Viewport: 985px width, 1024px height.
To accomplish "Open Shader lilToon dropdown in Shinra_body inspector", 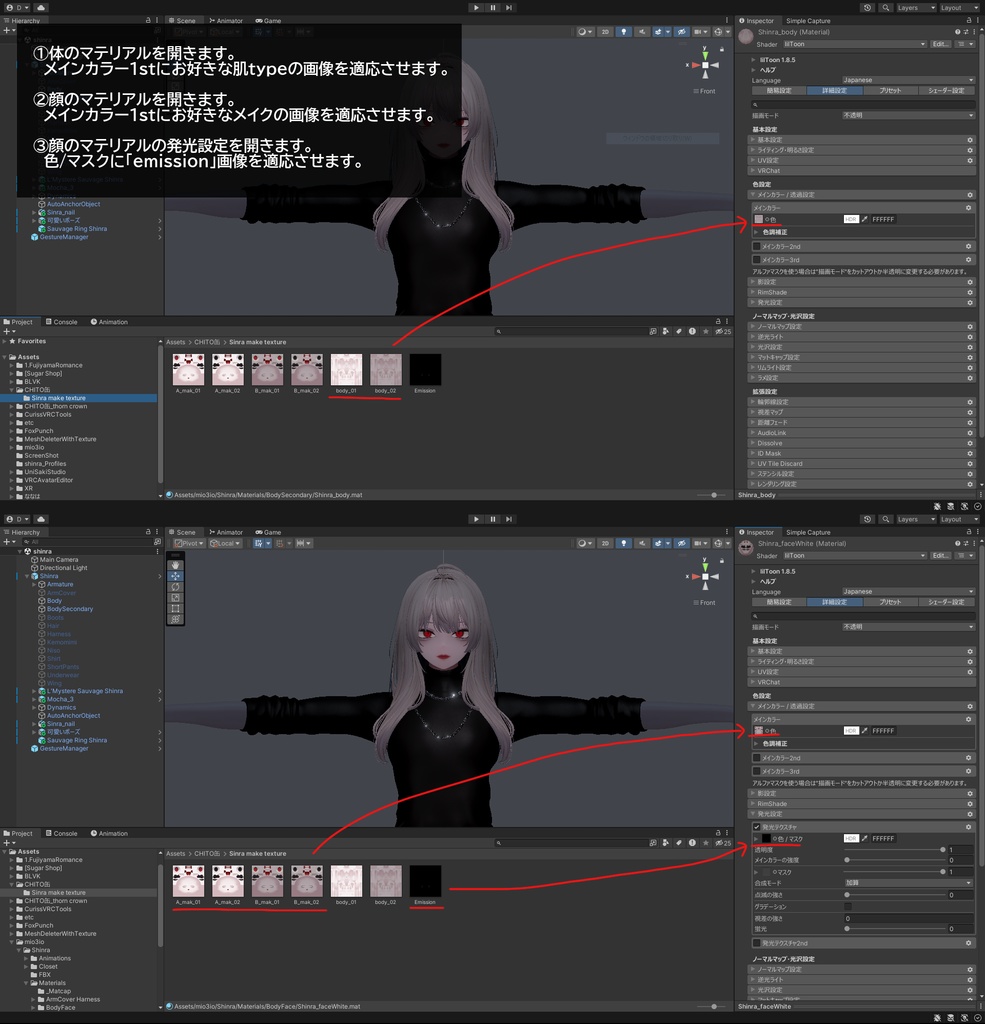I will [854, 44].
